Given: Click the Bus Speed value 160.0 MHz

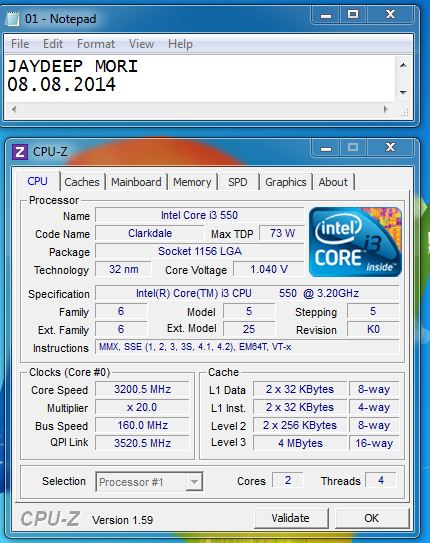Looking at the screenshot, I should click(x=142, y=425).
